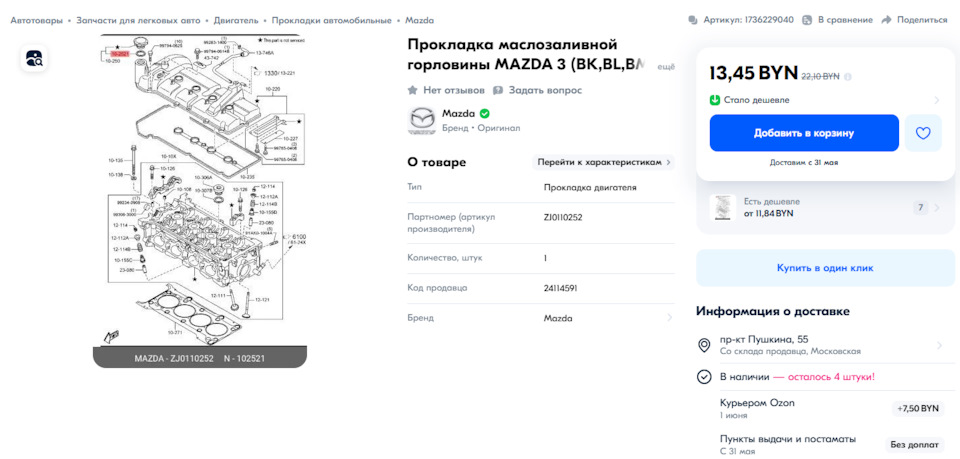The image size is (960, 459).
Task: Click the Mazda brand logo
Action: coord(422,121)
